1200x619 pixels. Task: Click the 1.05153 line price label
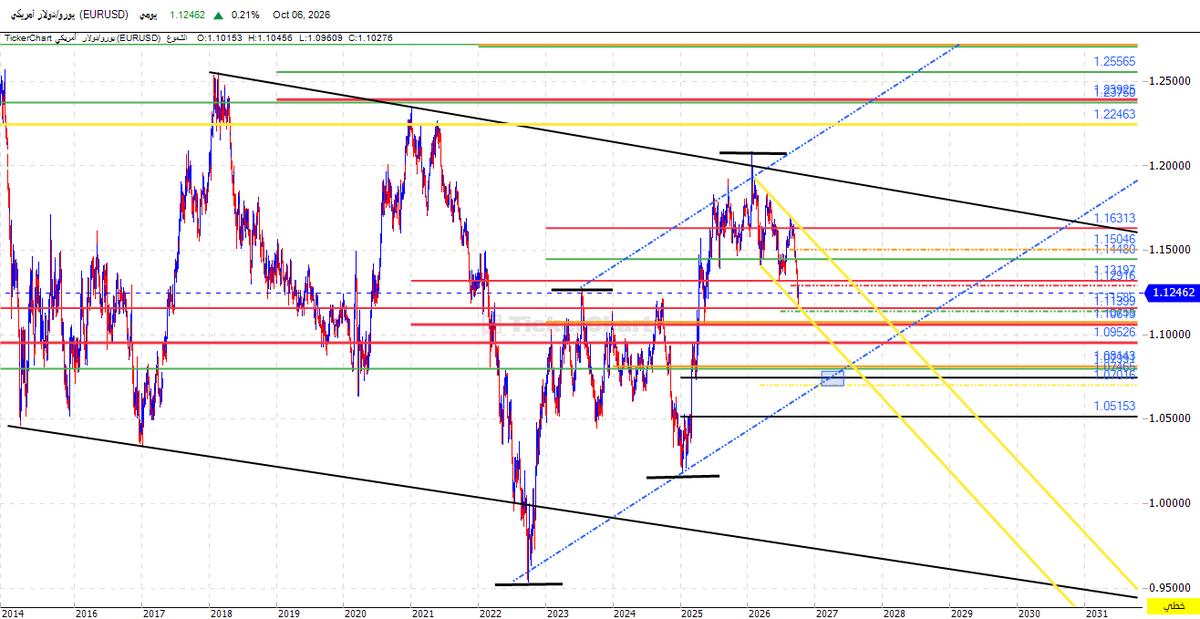[1114, 406]
